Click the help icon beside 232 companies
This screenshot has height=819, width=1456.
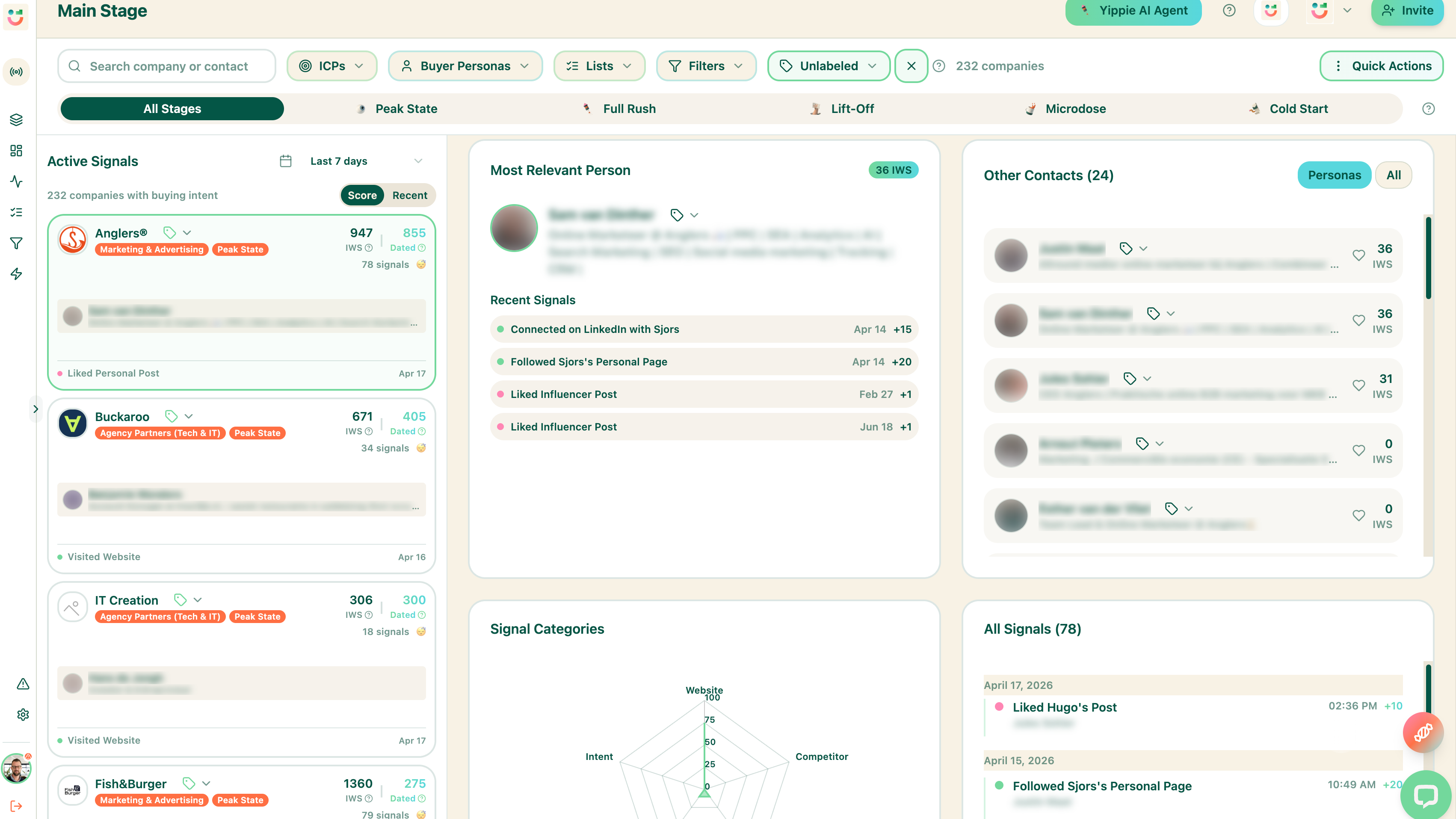pyautogui.click(x=939, y=66)
